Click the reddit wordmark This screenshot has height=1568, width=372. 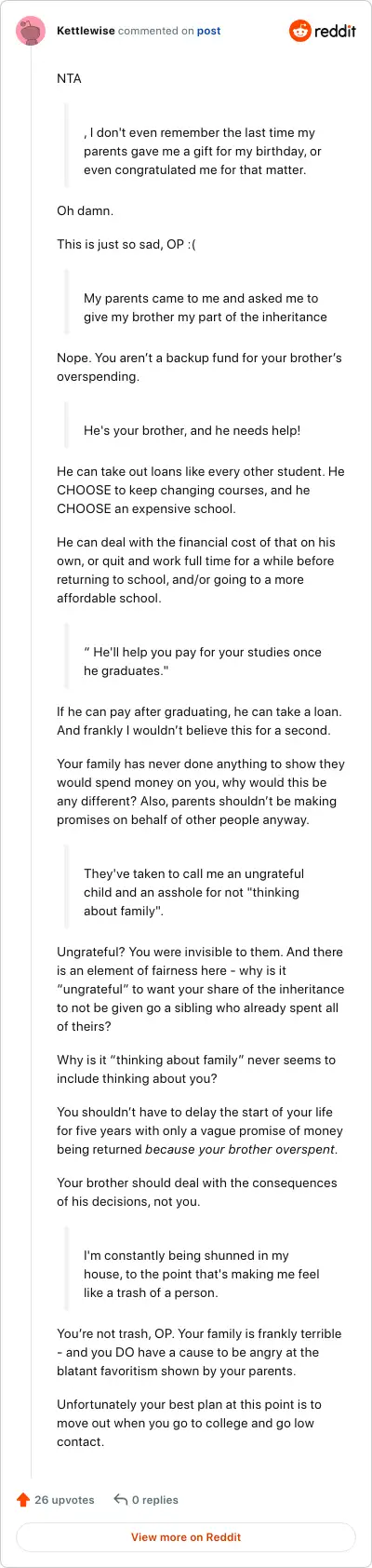[335, 31]
